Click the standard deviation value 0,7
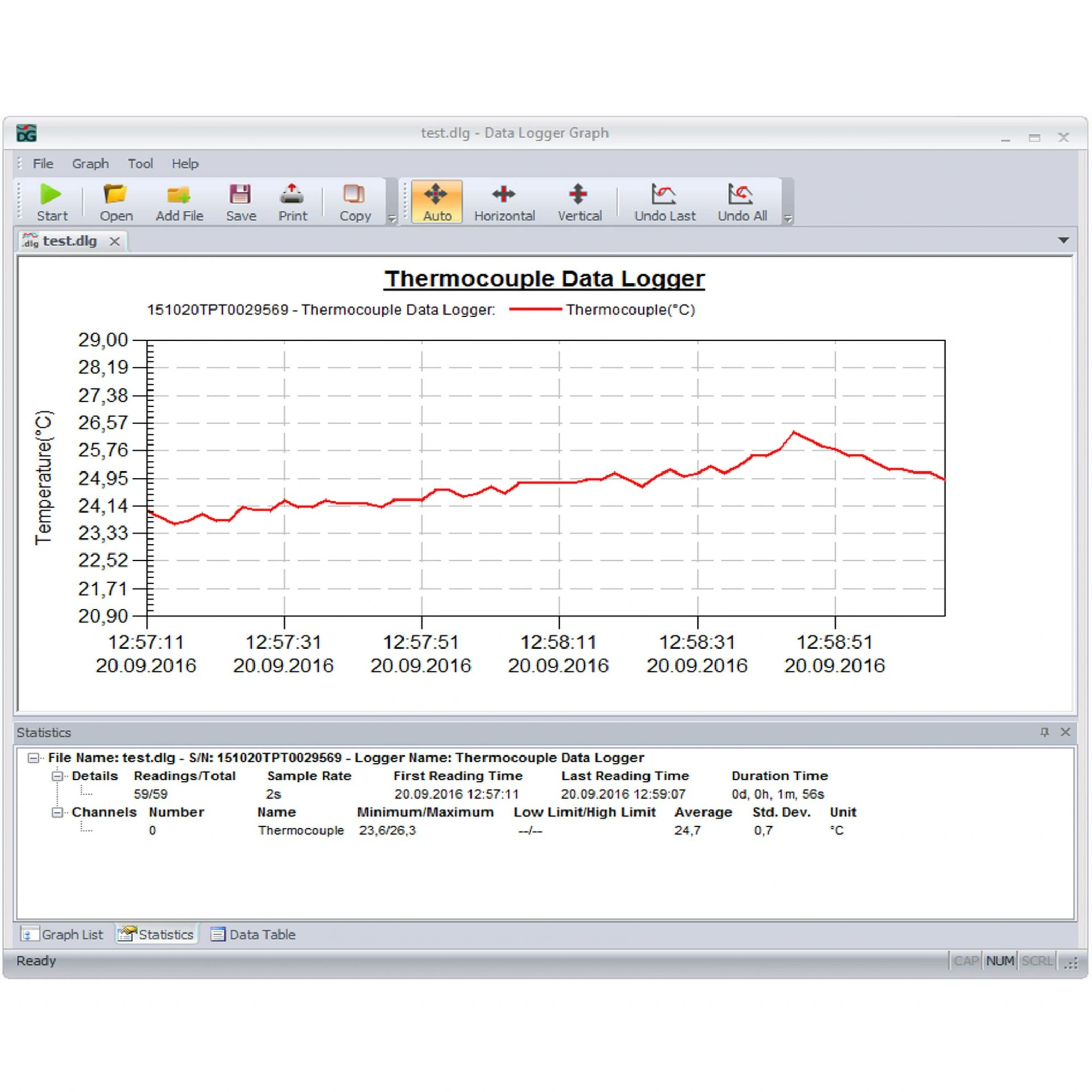1092x1092 pixels. coord(763,830)
